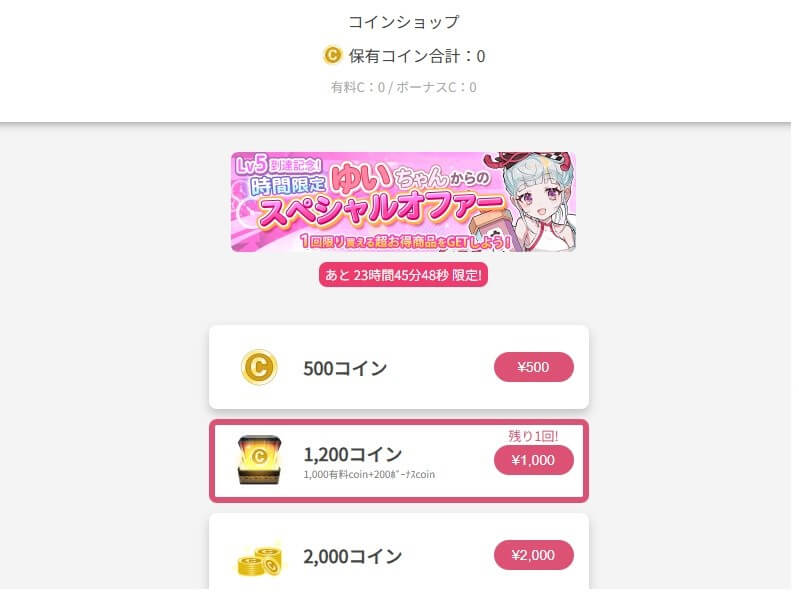This screenshot has height=604, width=799.
Task: Click the single gold coin icon for 500コイン
Action: pos(258,367)
